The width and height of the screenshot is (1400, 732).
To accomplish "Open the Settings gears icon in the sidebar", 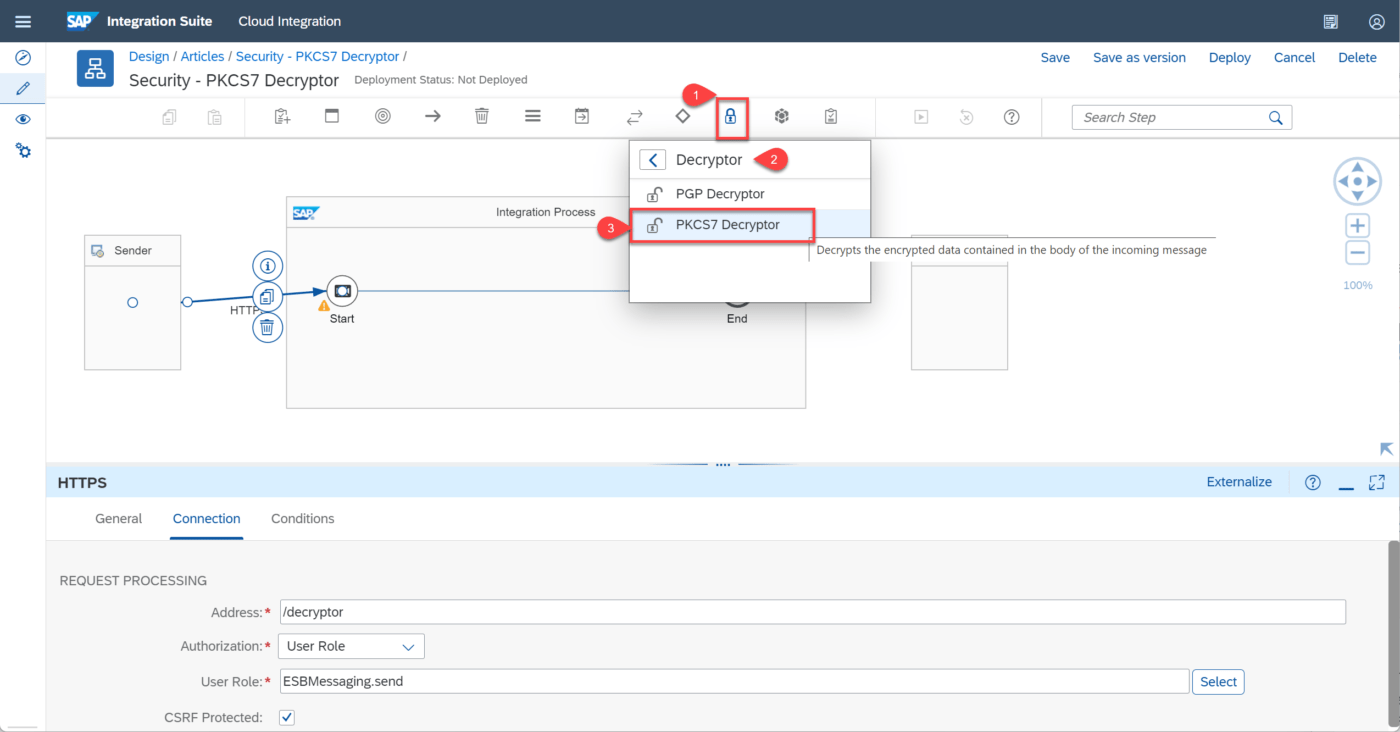I will tap(23, 150).
